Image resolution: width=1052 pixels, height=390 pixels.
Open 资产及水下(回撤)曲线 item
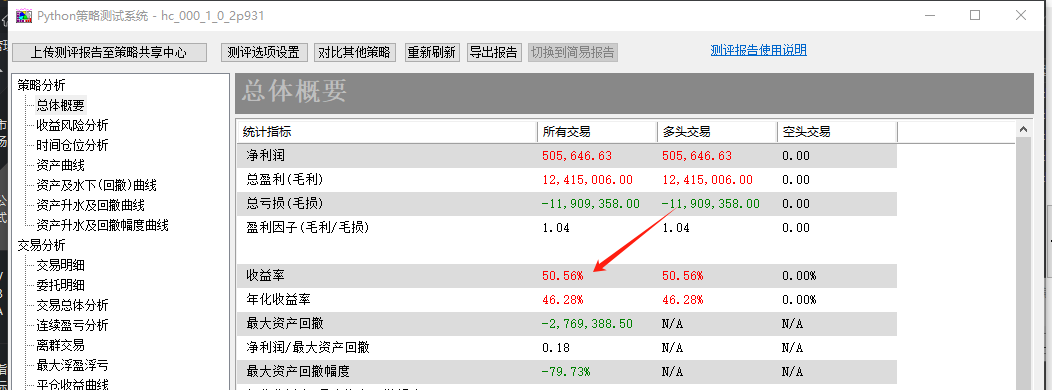pyautogui.click(x=96, y=185)
